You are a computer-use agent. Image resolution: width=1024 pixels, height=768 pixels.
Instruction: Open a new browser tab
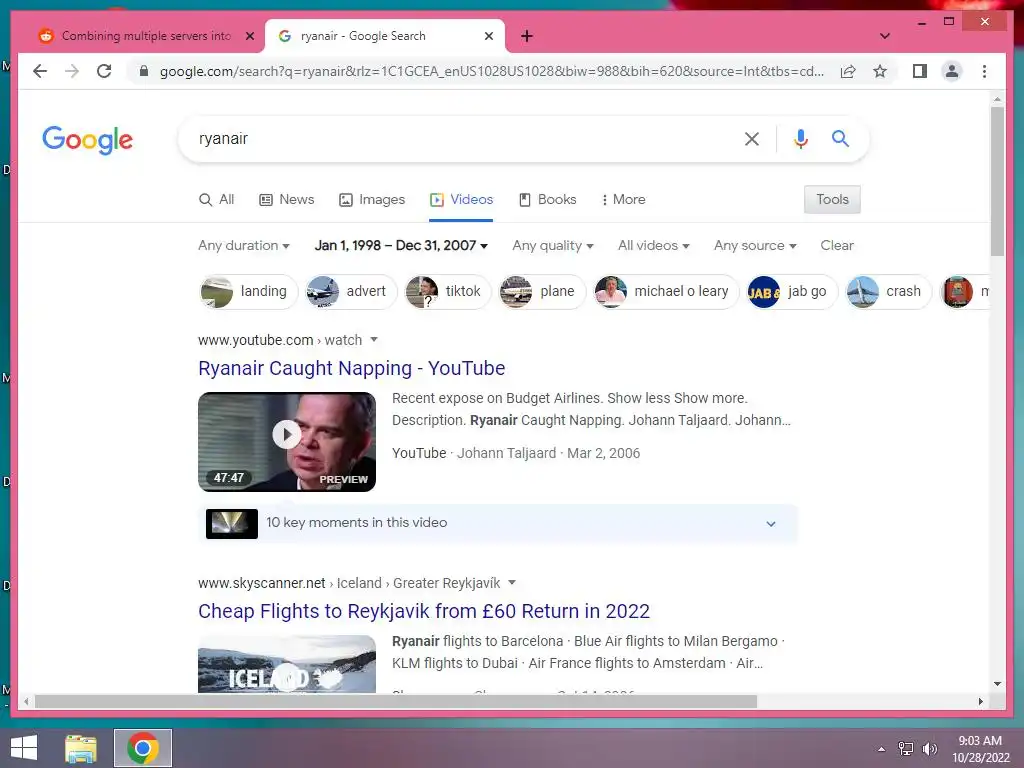tap(527, 36)
